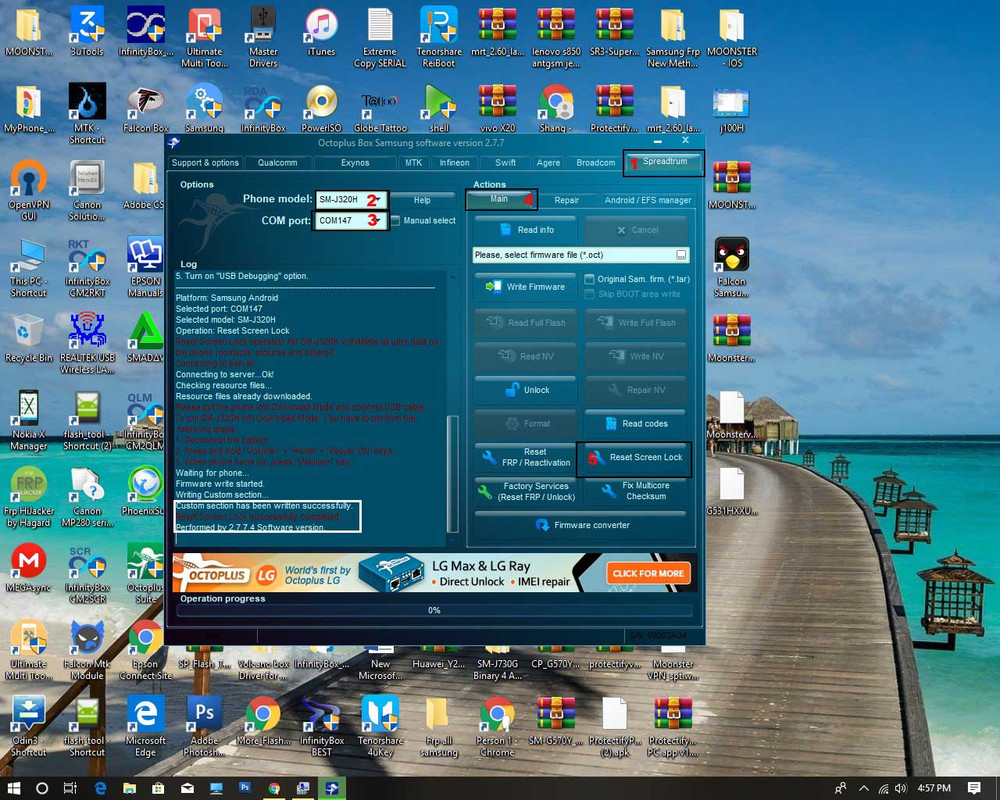Image resolution: width=1000 pixels, height=800 pixels.
Task: Open the iTunes desktop shortcut
Action: click(x=321, y=32)
